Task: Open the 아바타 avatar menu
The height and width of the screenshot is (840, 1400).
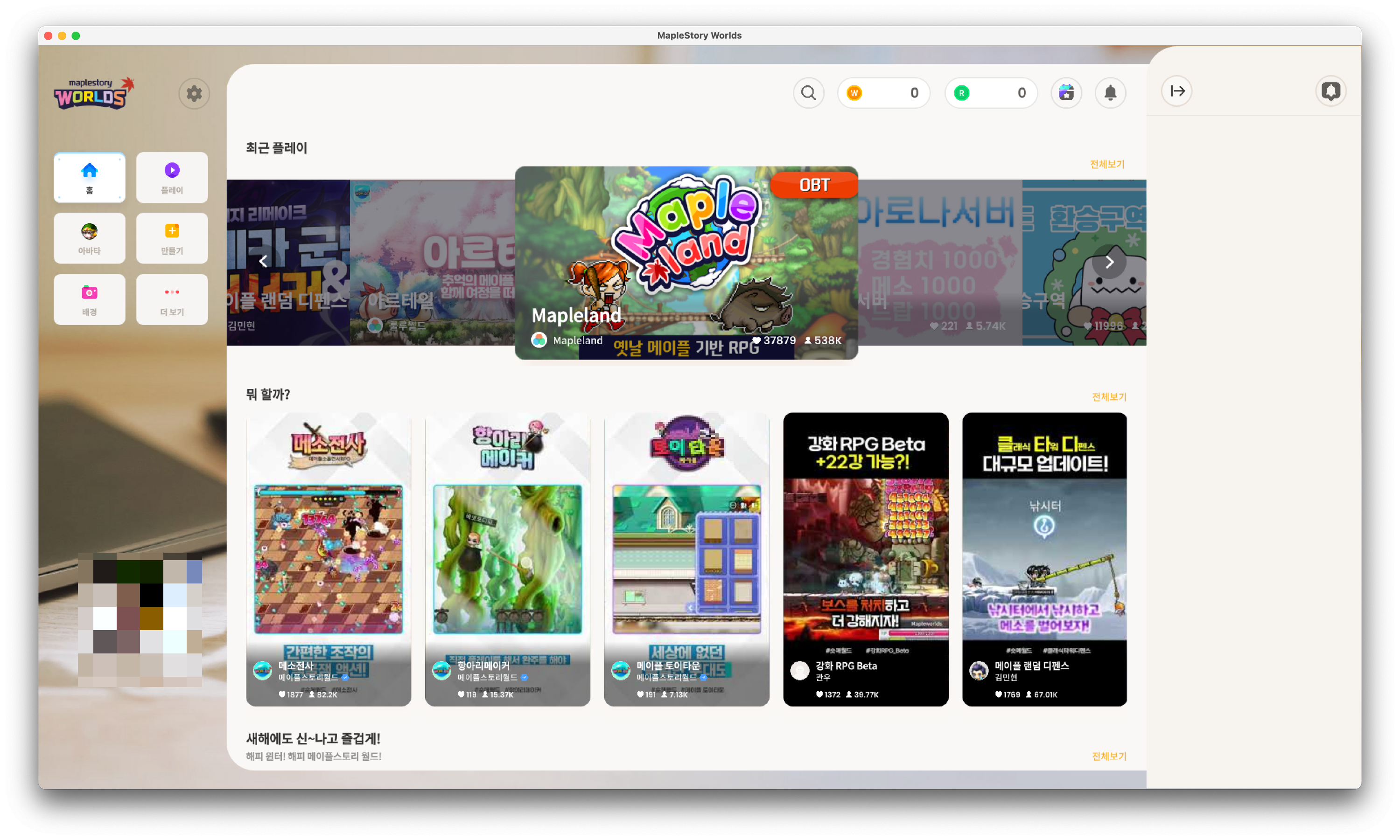Action: [90, 238]
